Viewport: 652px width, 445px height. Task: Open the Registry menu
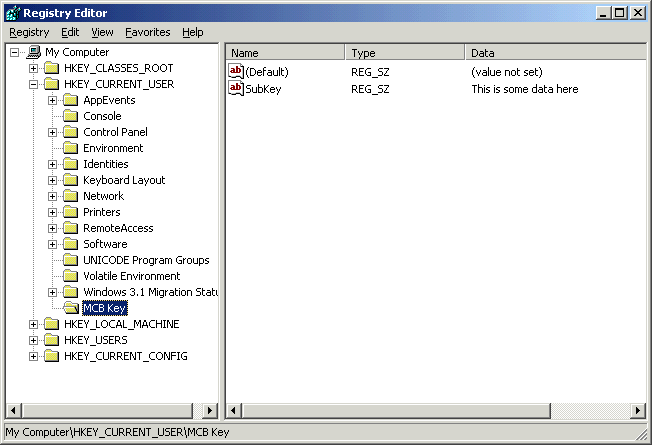pos(29,32)
